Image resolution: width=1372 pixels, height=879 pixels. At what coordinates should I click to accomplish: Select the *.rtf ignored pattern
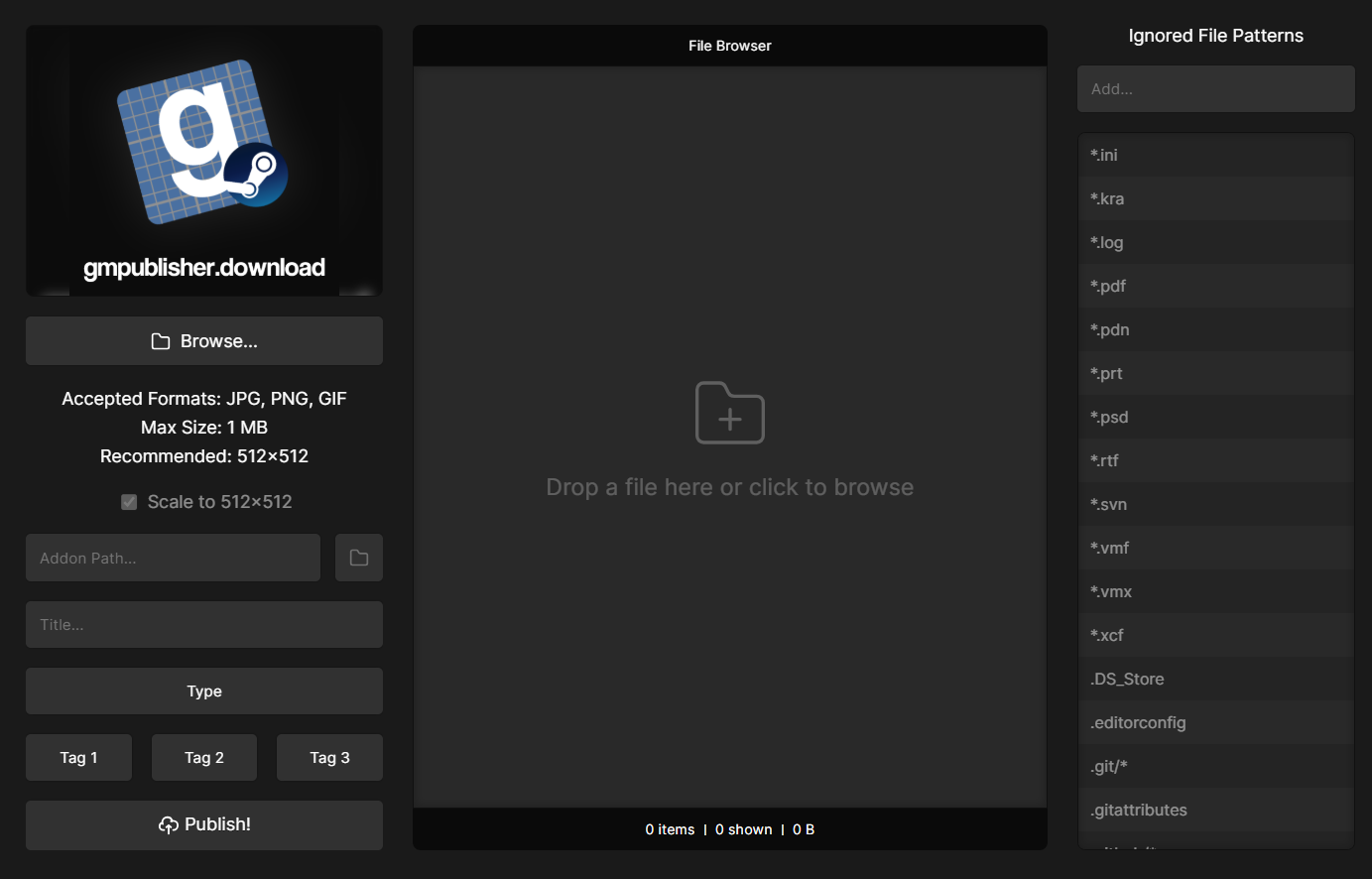click(1216, 460)
